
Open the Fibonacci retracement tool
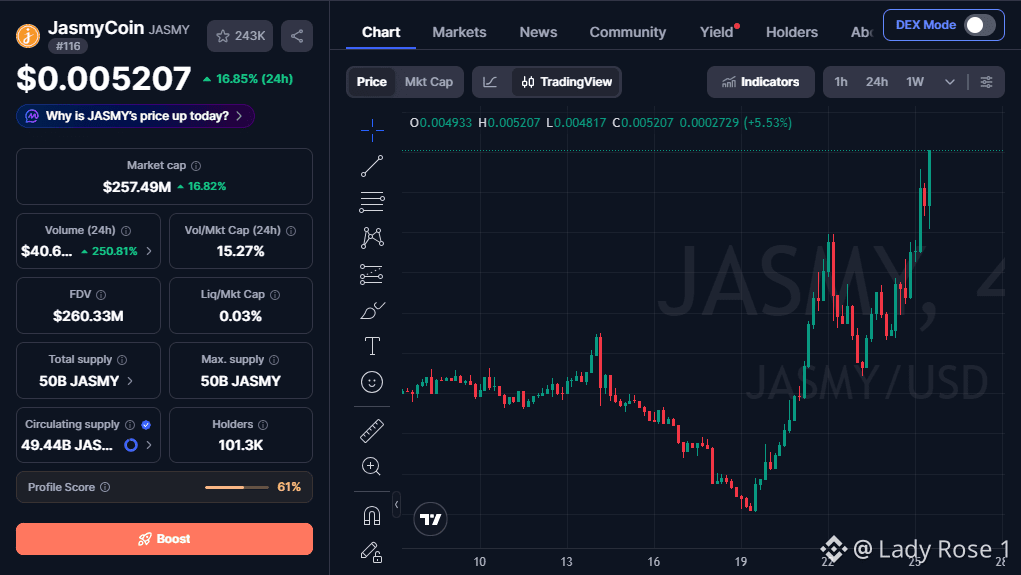(x=372, y=202)
